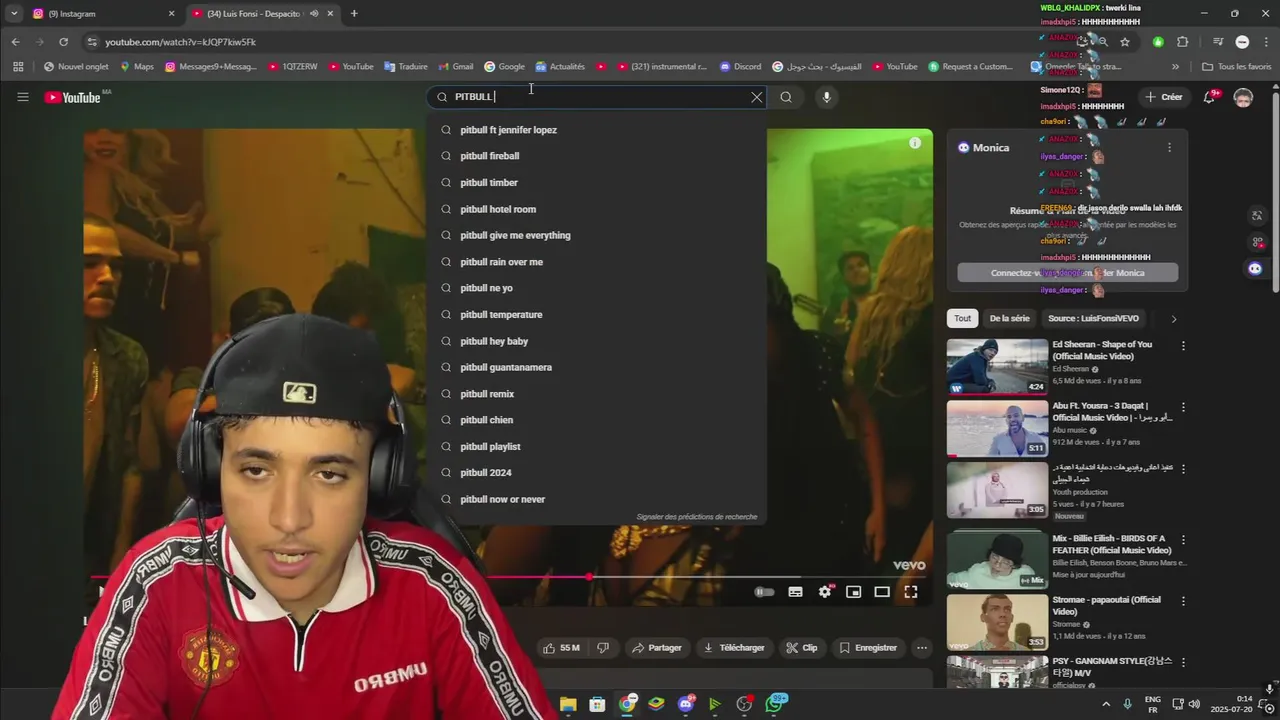1280x720 pixels.
Task: Seek on the red video progress bar
Action: (508, 577)
